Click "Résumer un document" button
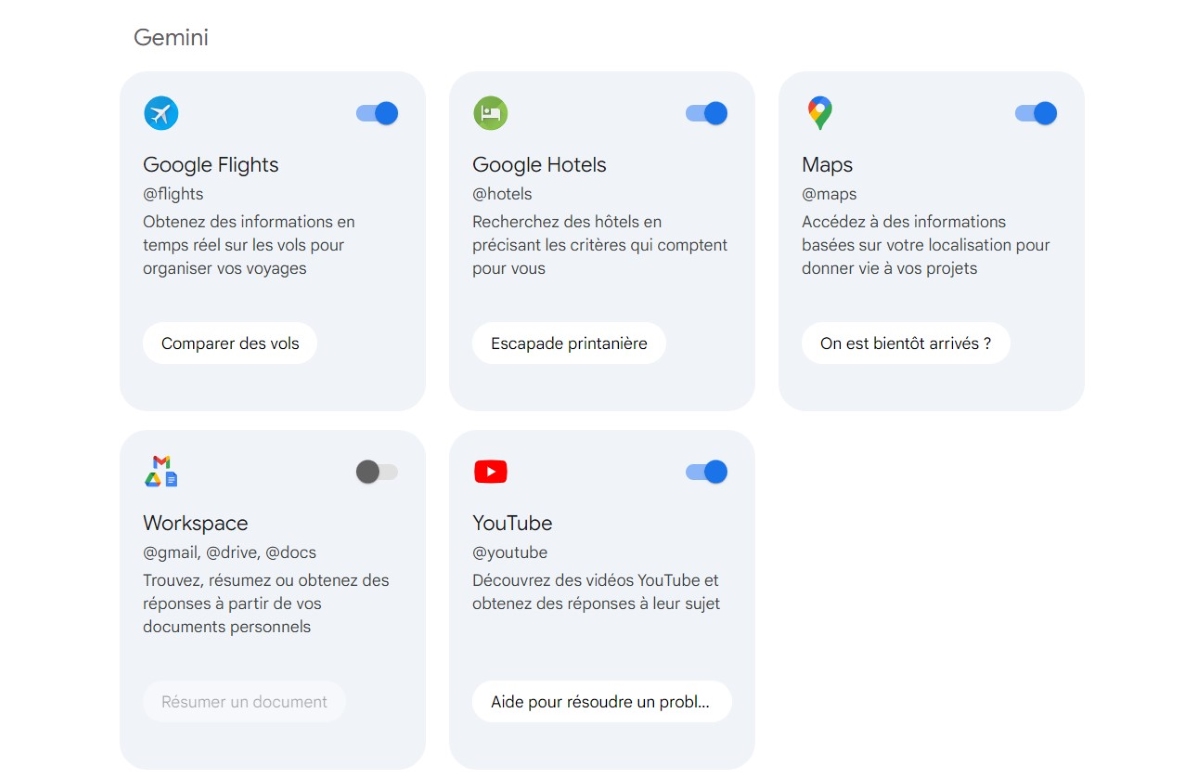The image size is (1200, 781). (x=244, y=702)
